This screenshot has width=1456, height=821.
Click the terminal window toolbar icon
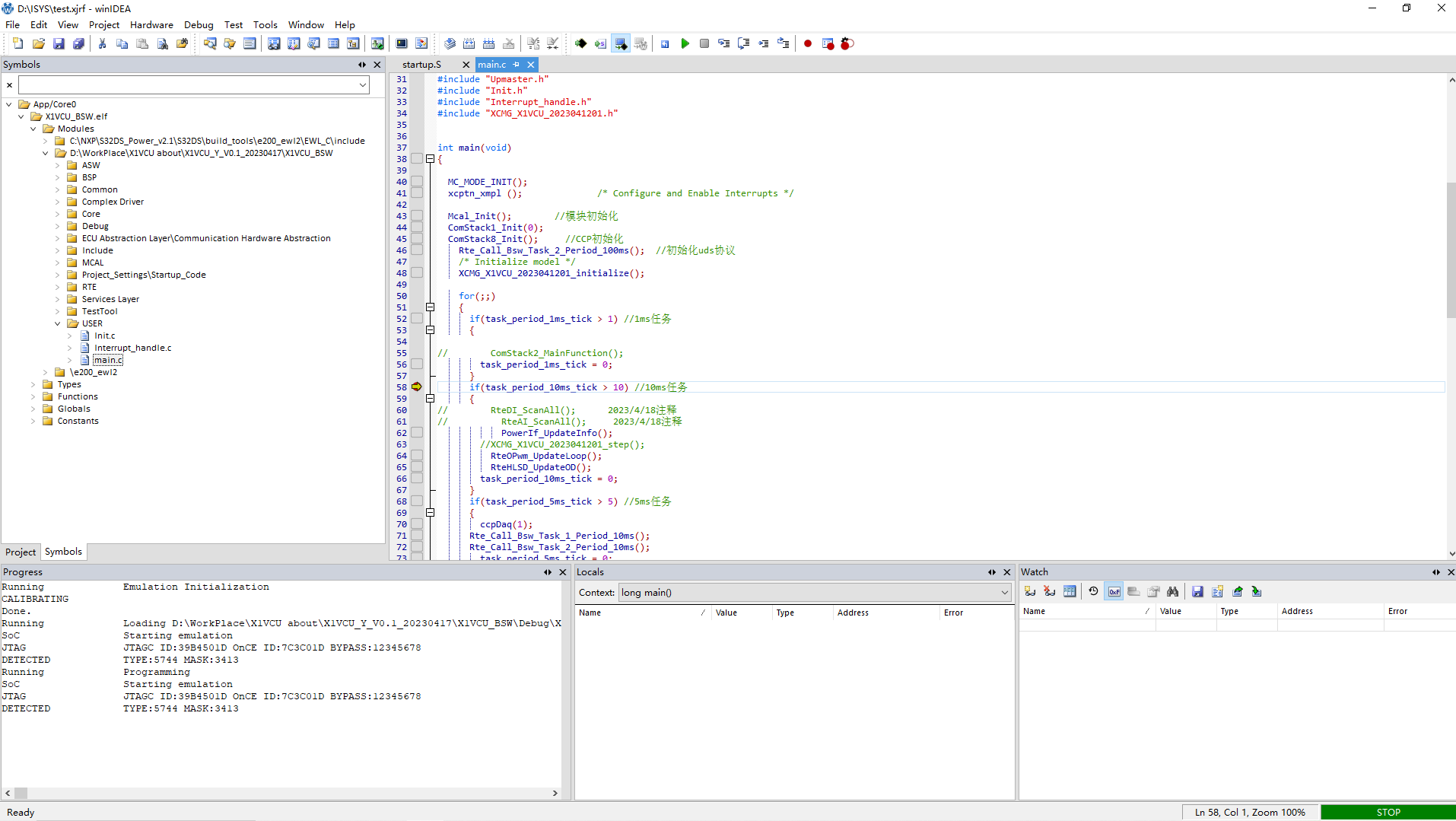tap(402, 43)
